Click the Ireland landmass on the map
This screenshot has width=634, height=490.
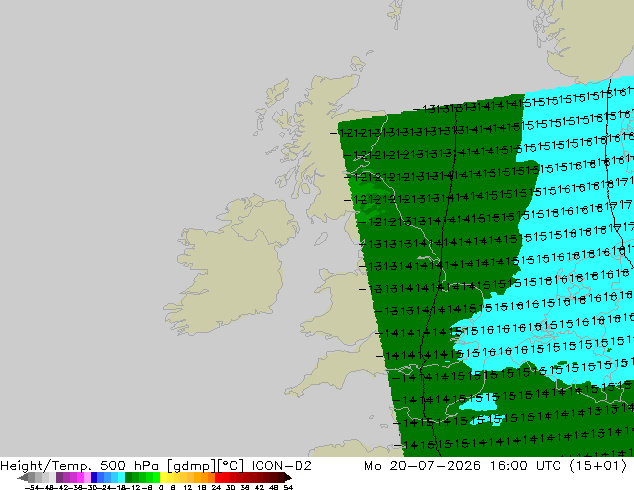click(230, 267)
